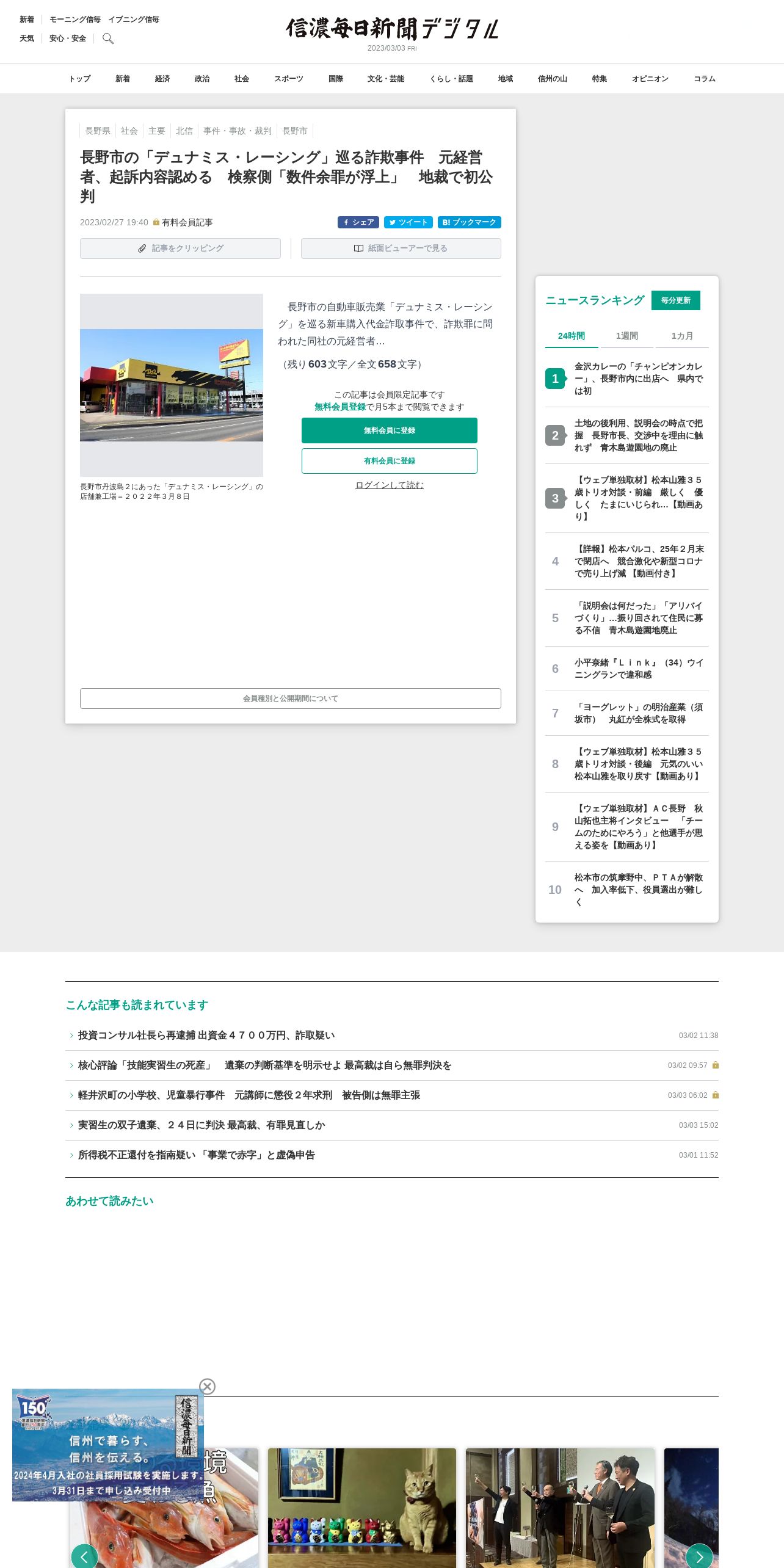The width and height of the screenshot is (784, 1568).
Task: Open the 信州で暮らす recruitment ad image
Action: pos(108,1445)
